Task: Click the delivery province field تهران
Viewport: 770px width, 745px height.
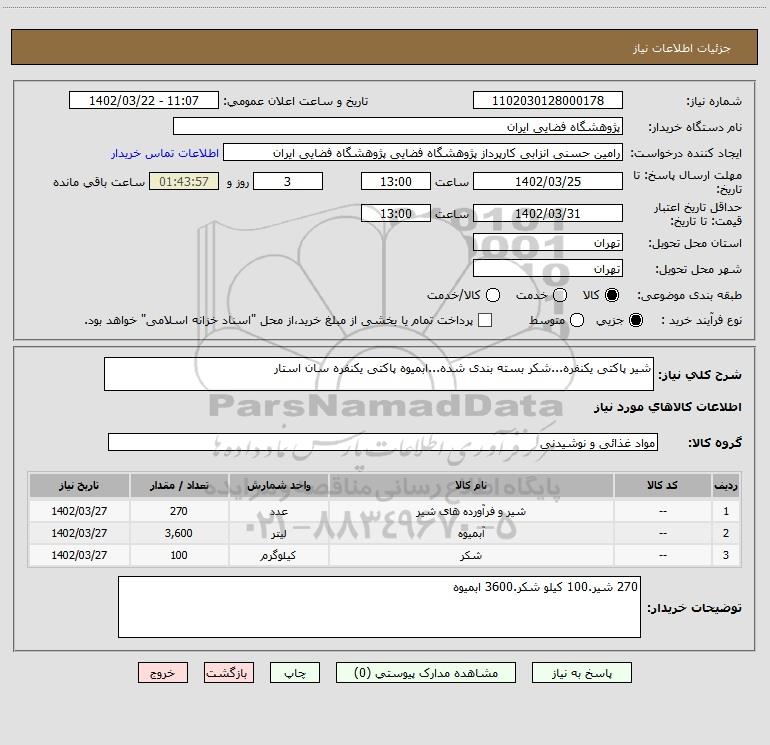Action: (x=548, y=242)
